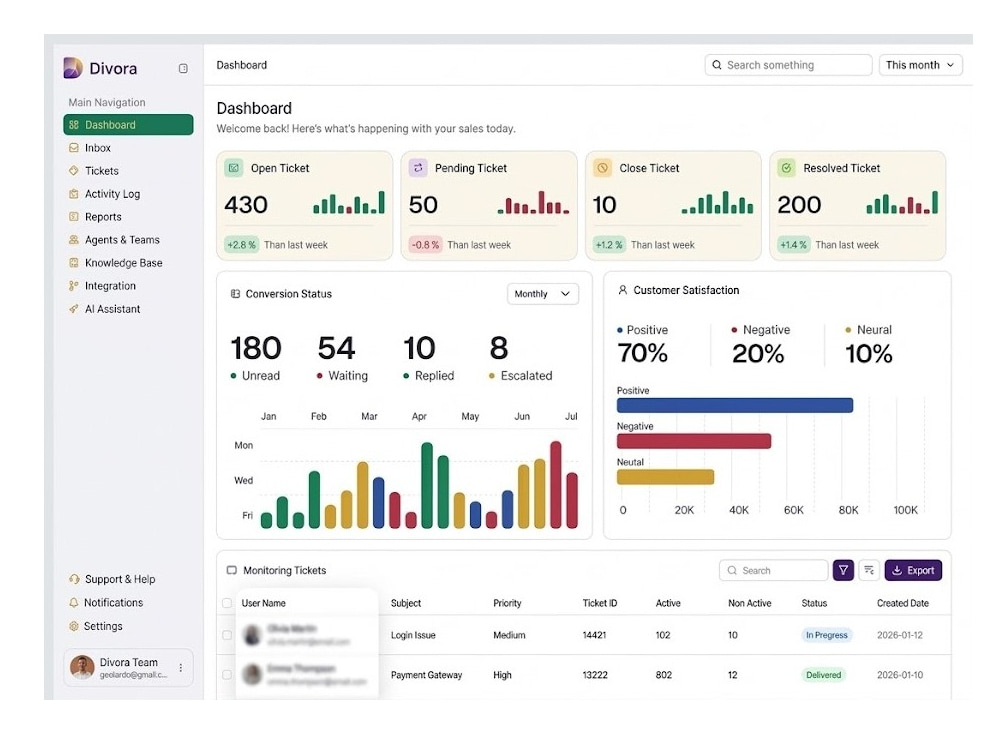The width and height of the screenshot is (1000, 750).
Task: Go to Inbox in sidebar
Action: click(x=128, y=148)
